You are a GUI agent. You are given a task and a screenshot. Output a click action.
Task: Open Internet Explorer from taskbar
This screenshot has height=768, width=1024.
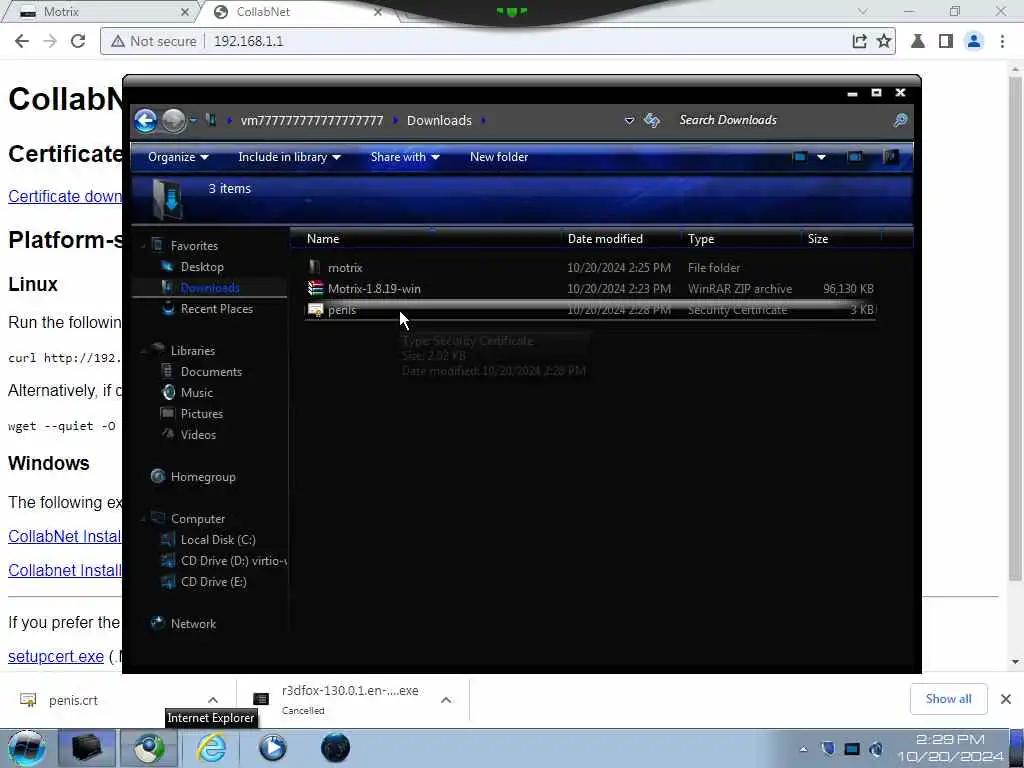pos(212,748)
